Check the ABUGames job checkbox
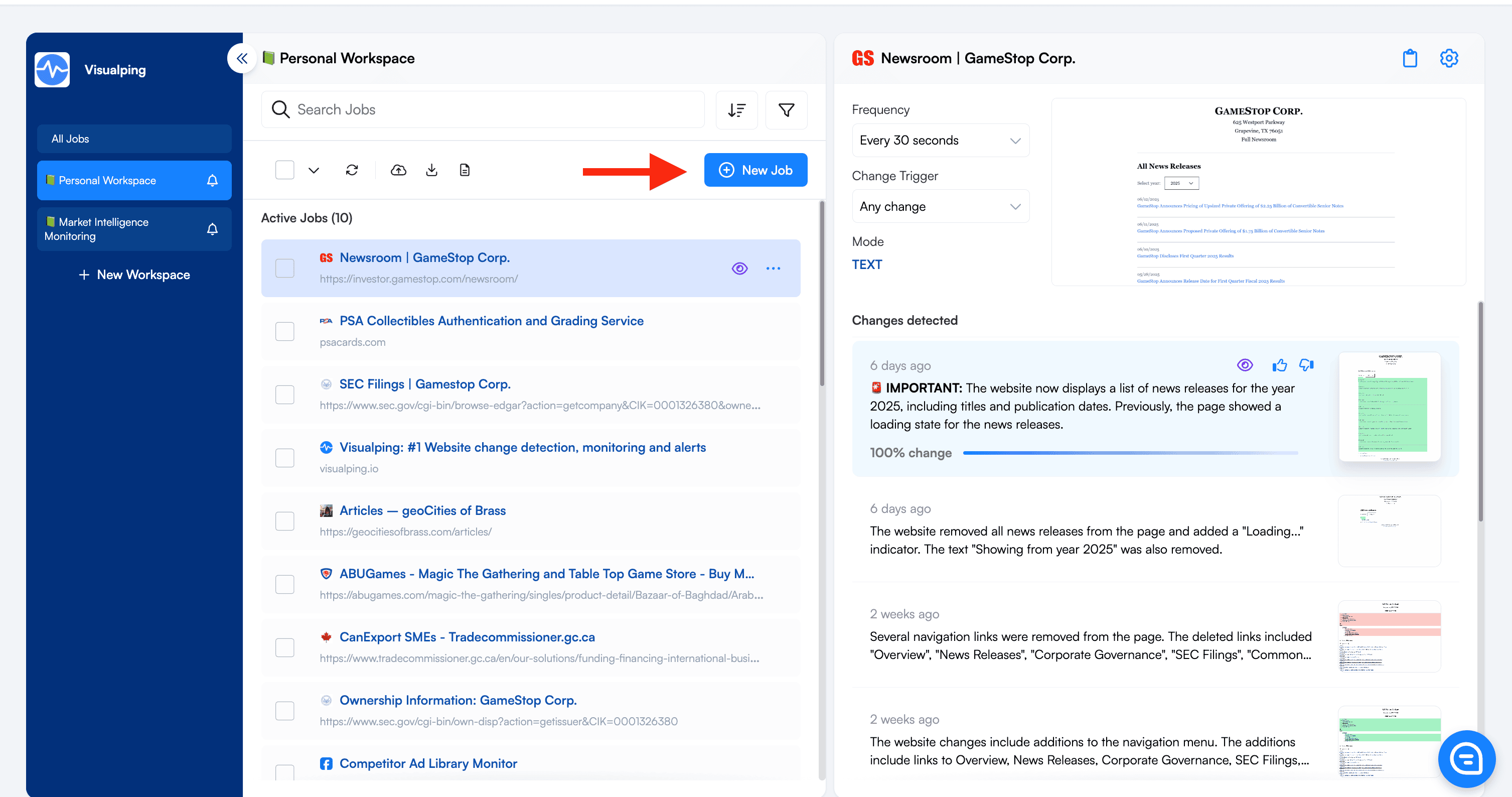The width and height of the screenshot is (1512, 797). [x=284, y=584]
